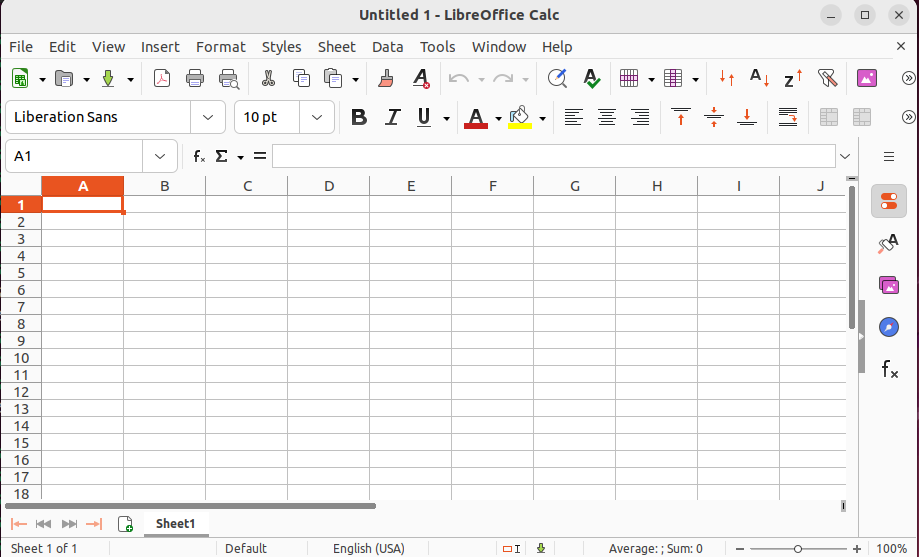The width and height of the screenshot is (919, 557).
Task: Open the sidebar Gallery deck
Action: tap(889, 286)
